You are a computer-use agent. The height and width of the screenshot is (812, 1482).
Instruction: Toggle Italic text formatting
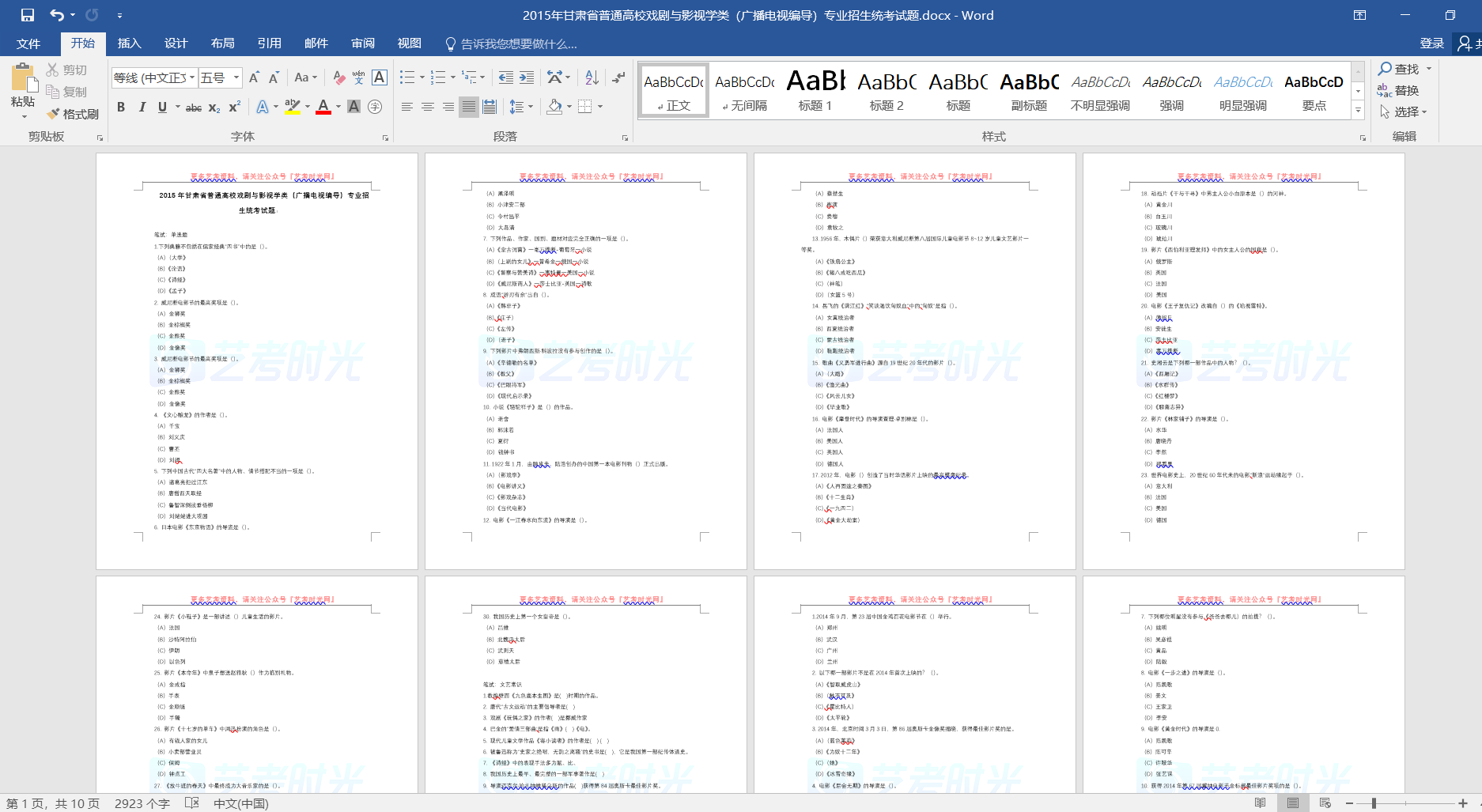tap(142, 108)
